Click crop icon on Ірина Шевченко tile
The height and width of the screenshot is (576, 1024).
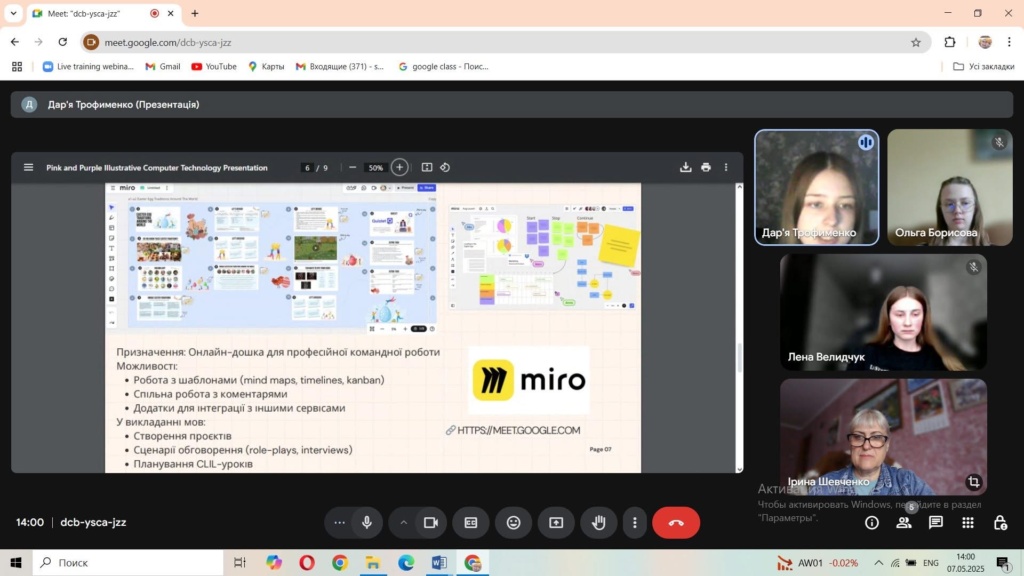click(x=974, y=482)
